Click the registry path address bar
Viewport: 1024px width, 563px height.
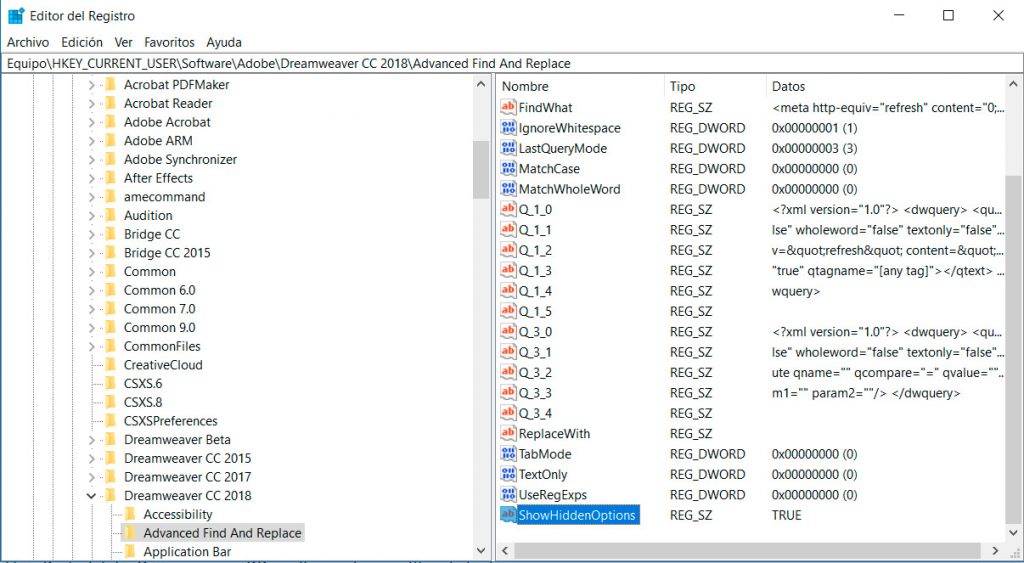coord(511,63)
